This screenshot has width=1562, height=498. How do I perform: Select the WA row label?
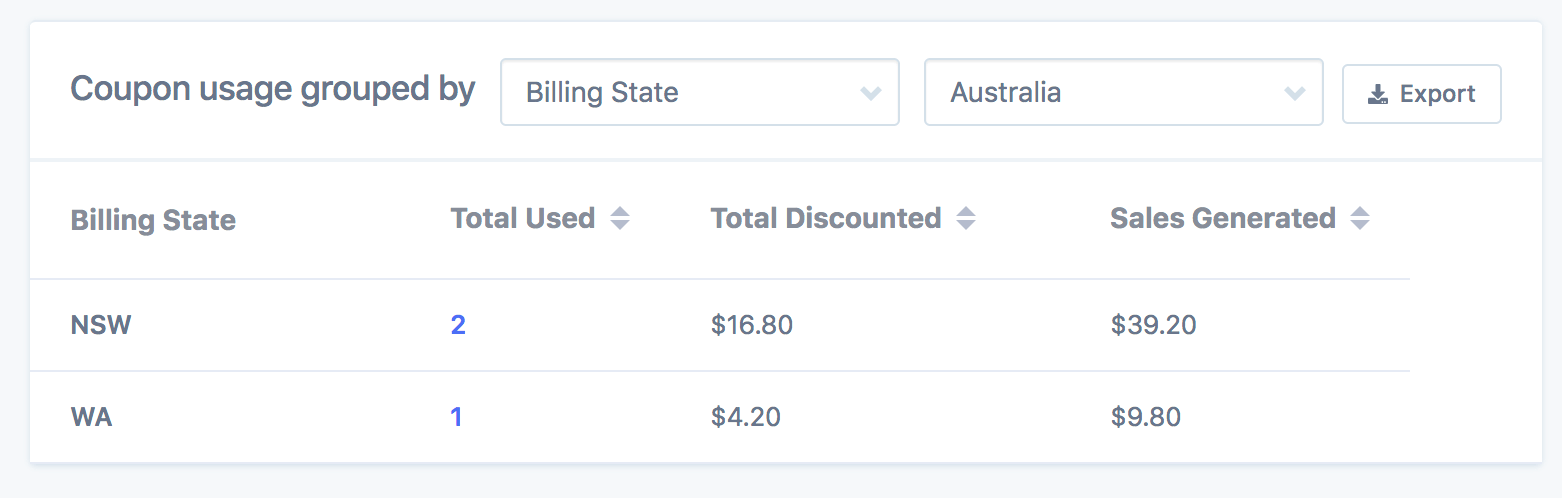click(x=91, y=417)
